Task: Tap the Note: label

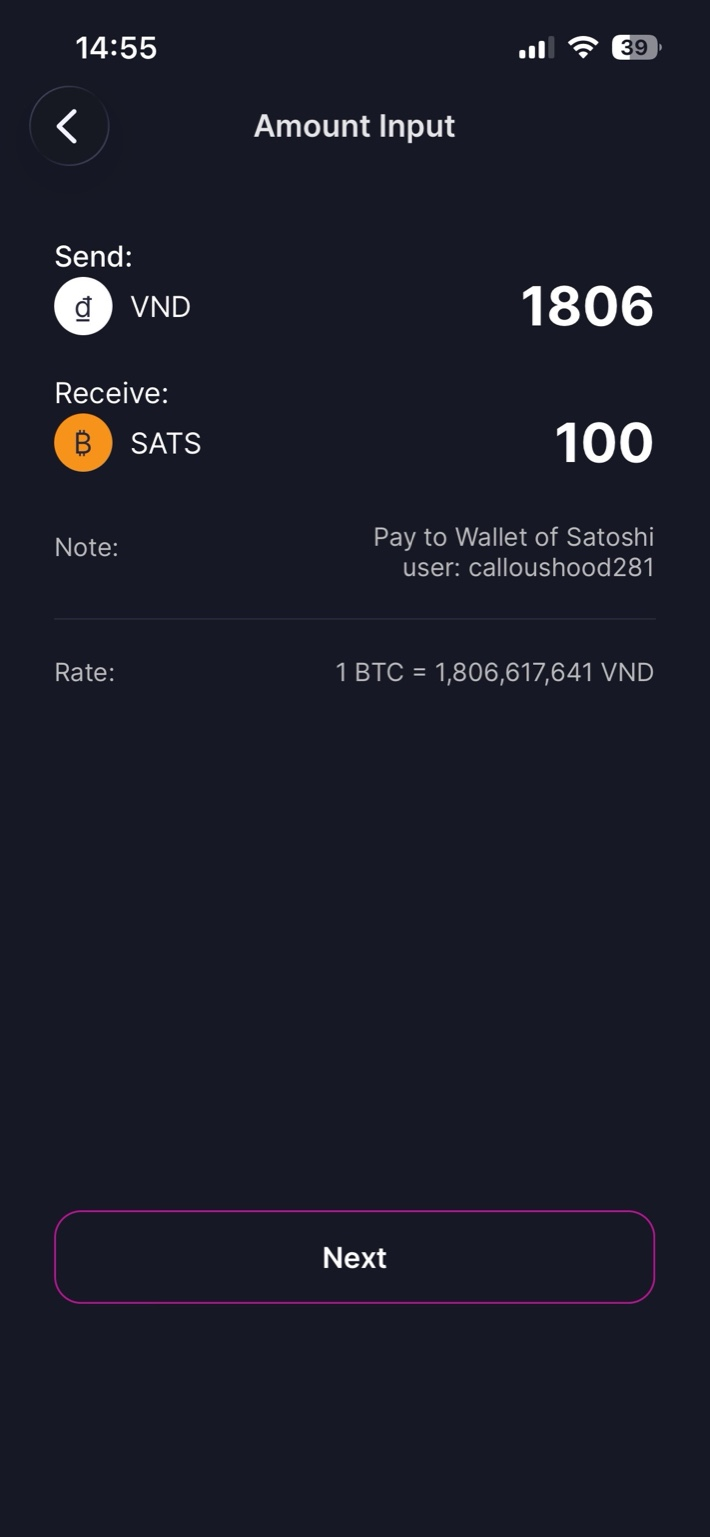Action: pyautogui.click(x=86, y=548)
